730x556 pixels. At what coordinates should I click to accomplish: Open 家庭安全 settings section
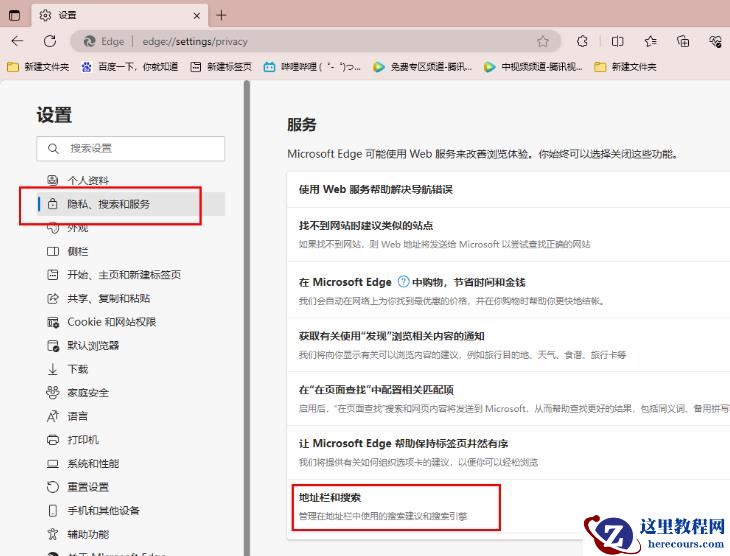click(131, 393)
